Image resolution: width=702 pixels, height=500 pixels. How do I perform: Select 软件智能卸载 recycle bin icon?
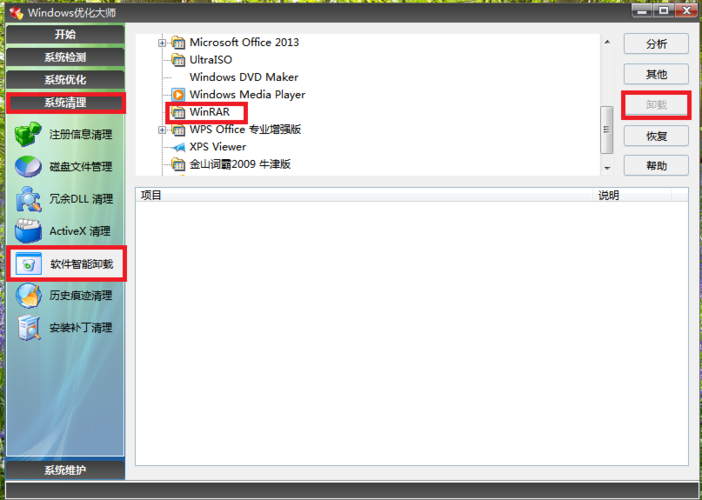click(x=28, y=264)
